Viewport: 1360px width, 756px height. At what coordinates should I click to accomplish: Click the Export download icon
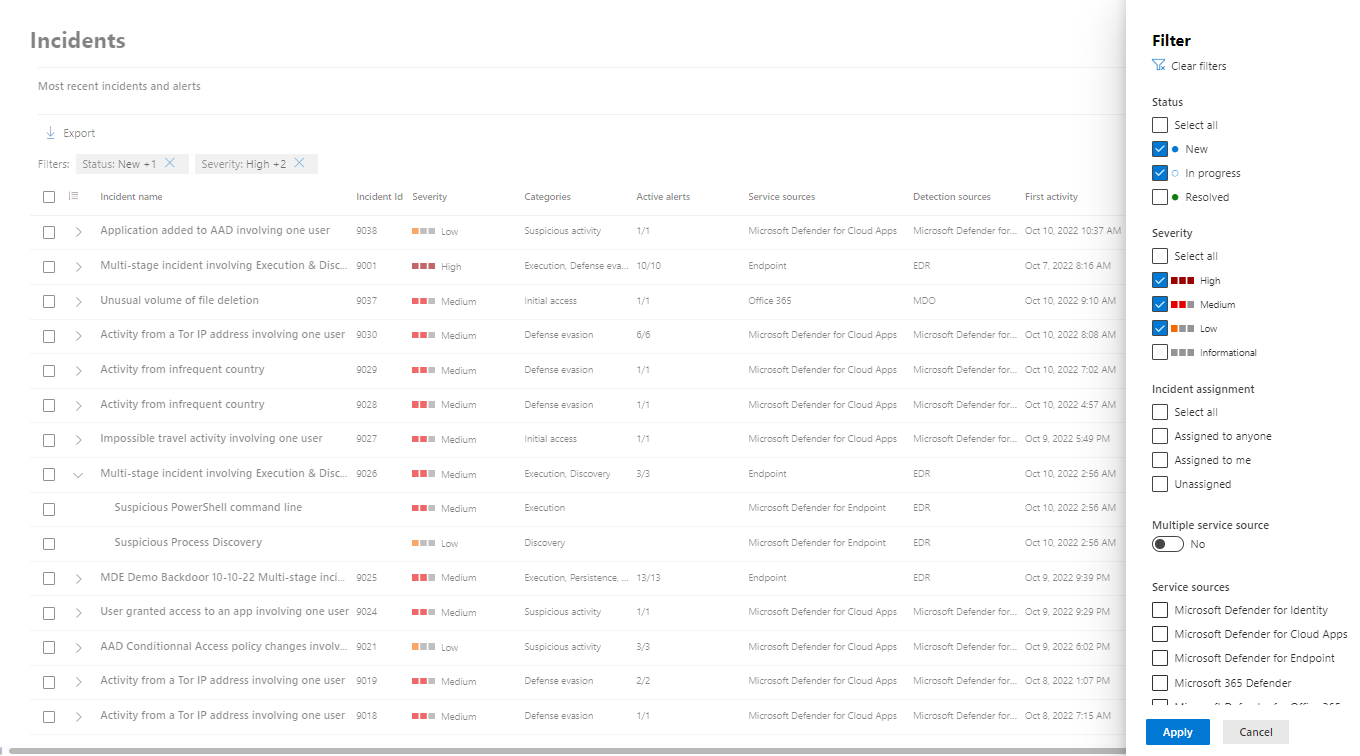click(50, 133)
